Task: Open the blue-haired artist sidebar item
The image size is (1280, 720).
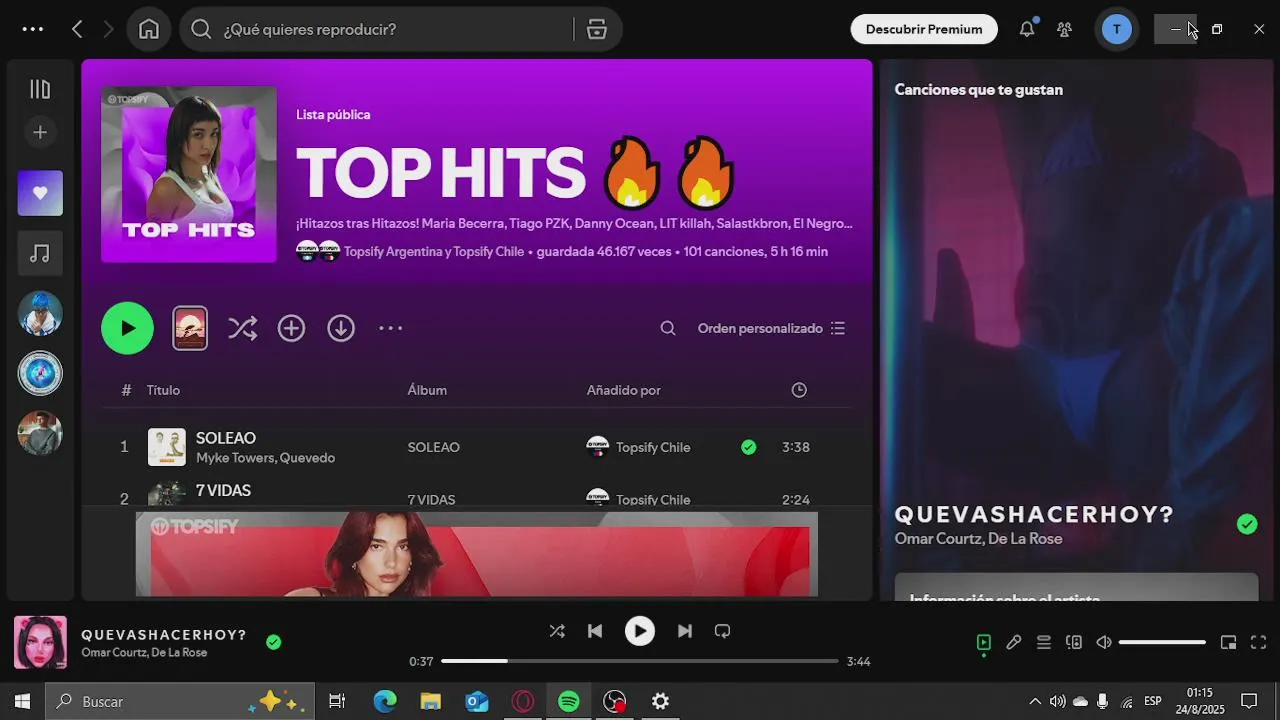Action: 40,313
